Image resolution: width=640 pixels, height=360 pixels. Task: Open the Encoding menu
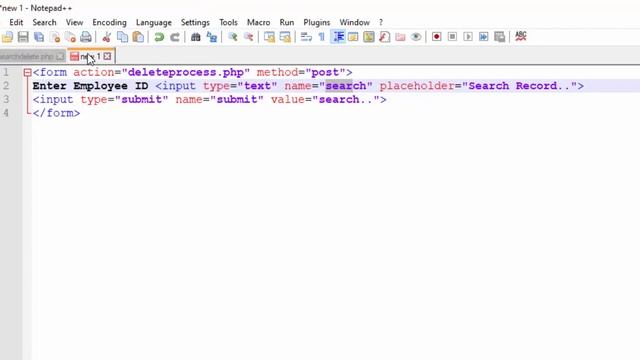point(109,22)
